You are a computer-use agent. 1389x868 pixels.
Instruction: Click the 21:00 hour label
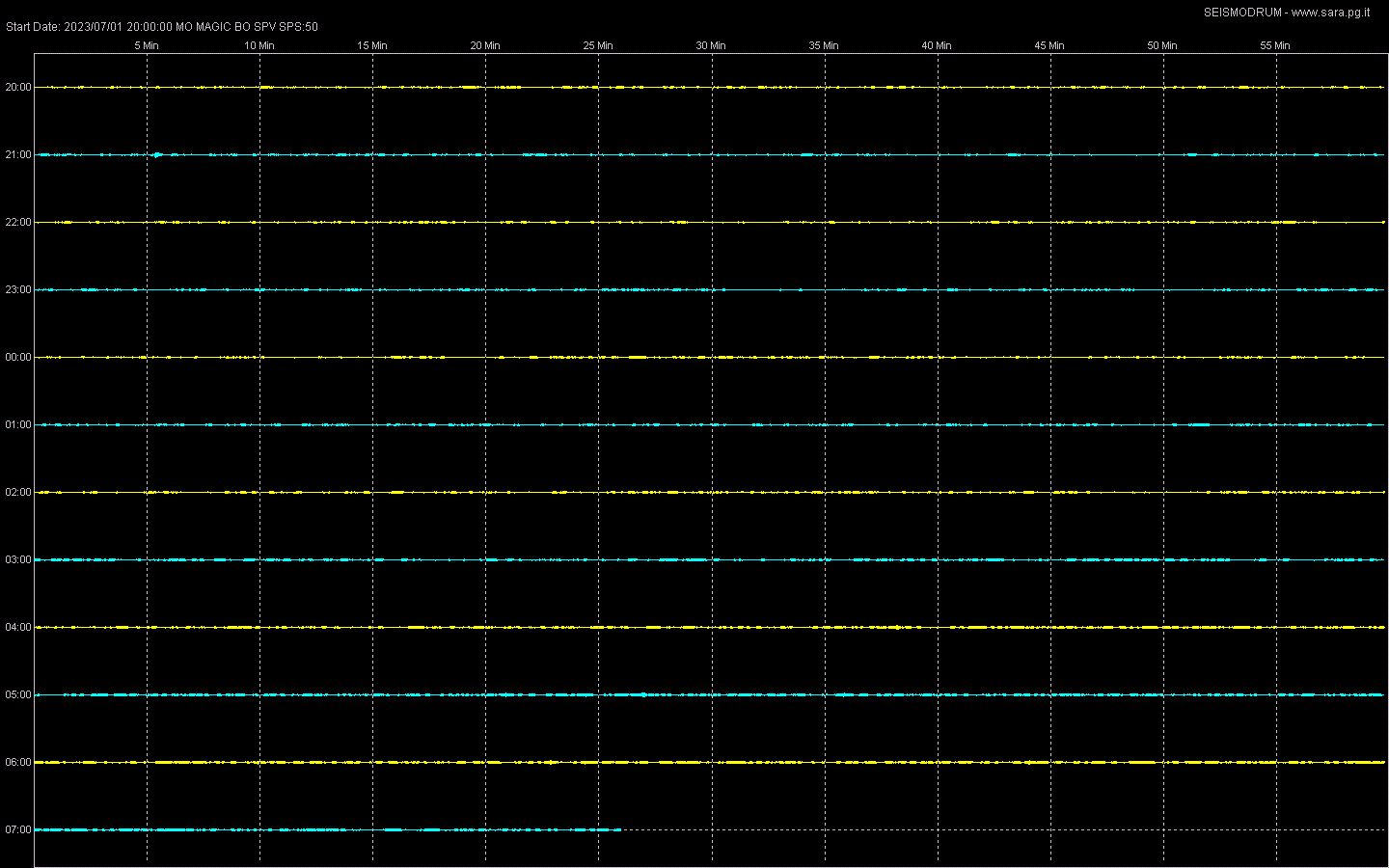[x=18, y=154]
